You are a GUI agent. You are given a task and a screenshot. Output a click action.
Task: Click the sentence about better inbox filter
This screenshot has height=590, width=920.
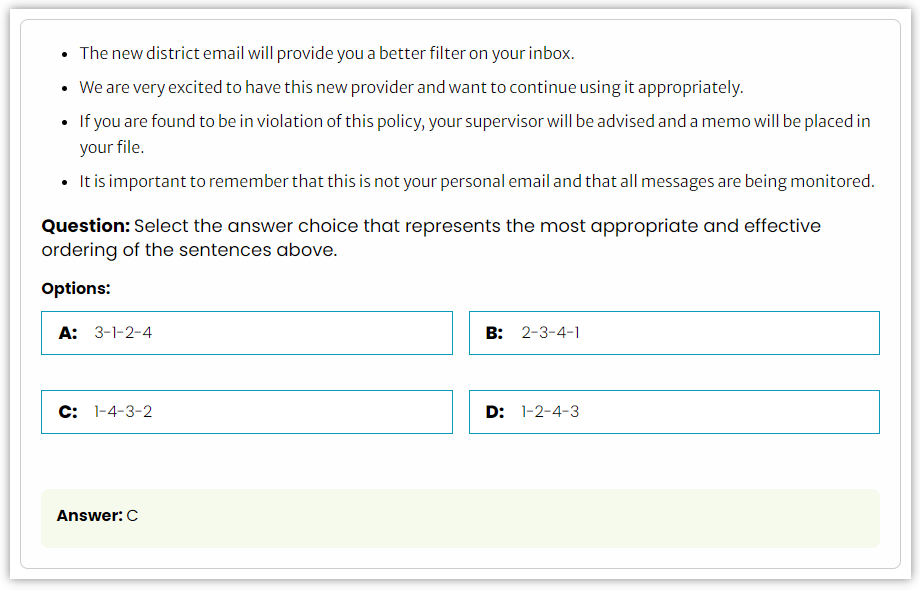(327, 53)
